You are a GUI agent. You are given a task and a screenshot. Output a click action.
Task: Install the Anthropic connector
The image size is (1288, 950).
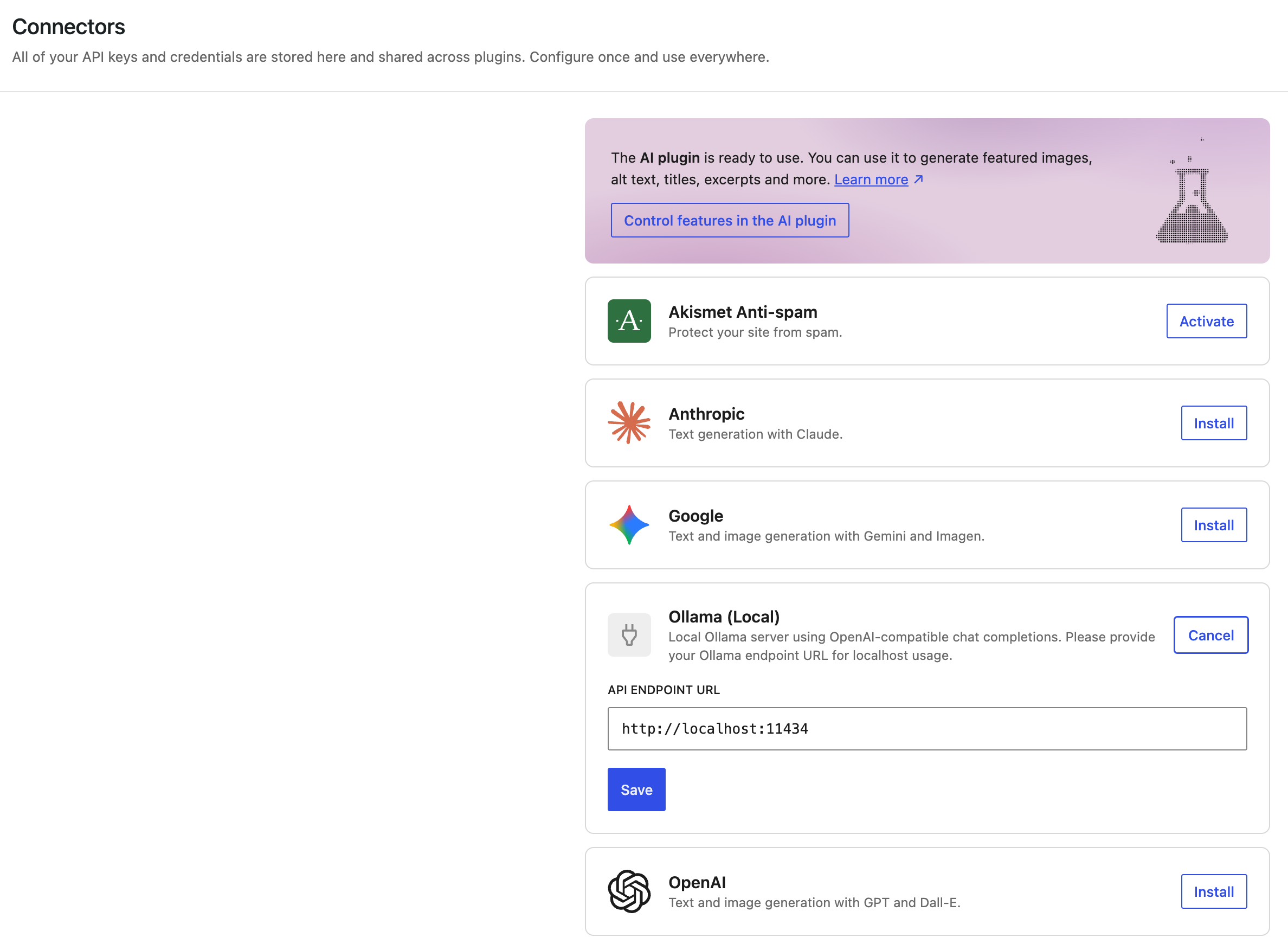[x=1214, y=422]
